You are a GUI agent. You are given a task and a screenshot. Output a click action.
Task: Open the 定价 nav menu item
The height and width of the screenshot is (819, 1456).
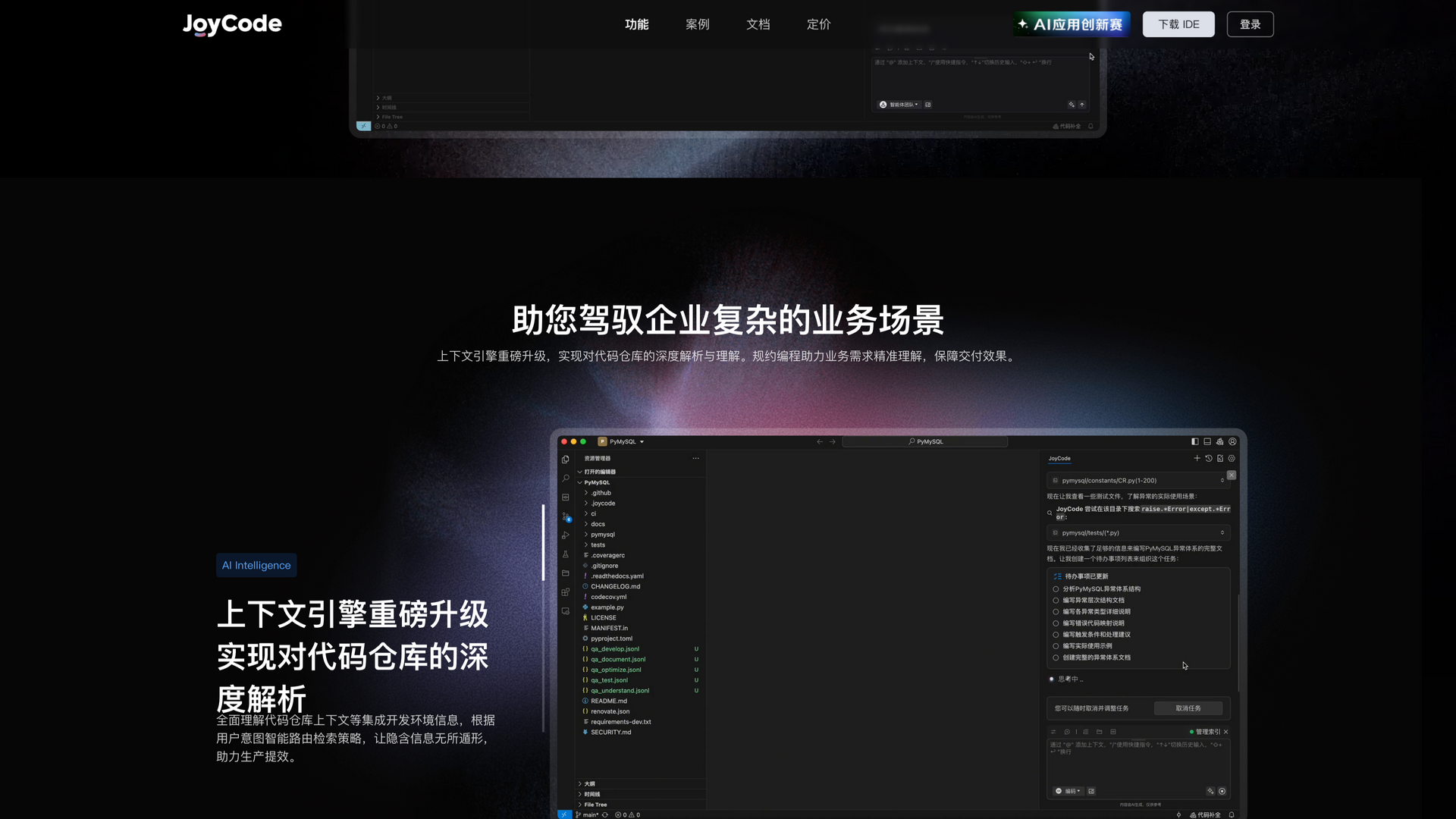[x=819, y=24]
